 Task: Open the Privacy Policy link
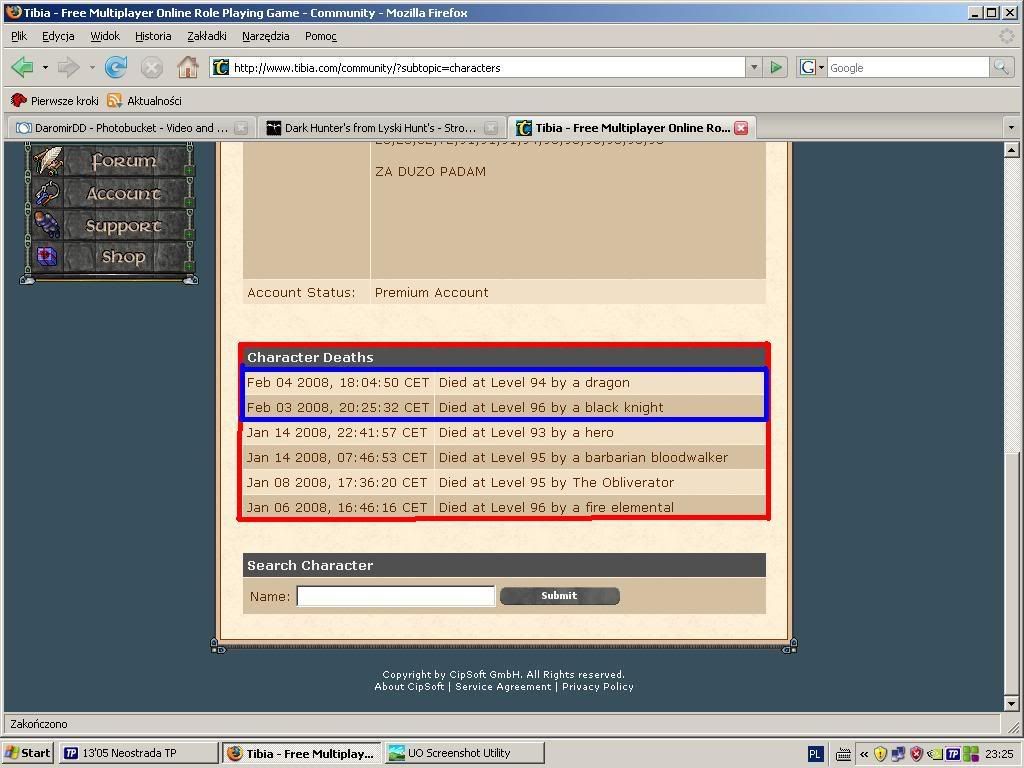[598, 686]
